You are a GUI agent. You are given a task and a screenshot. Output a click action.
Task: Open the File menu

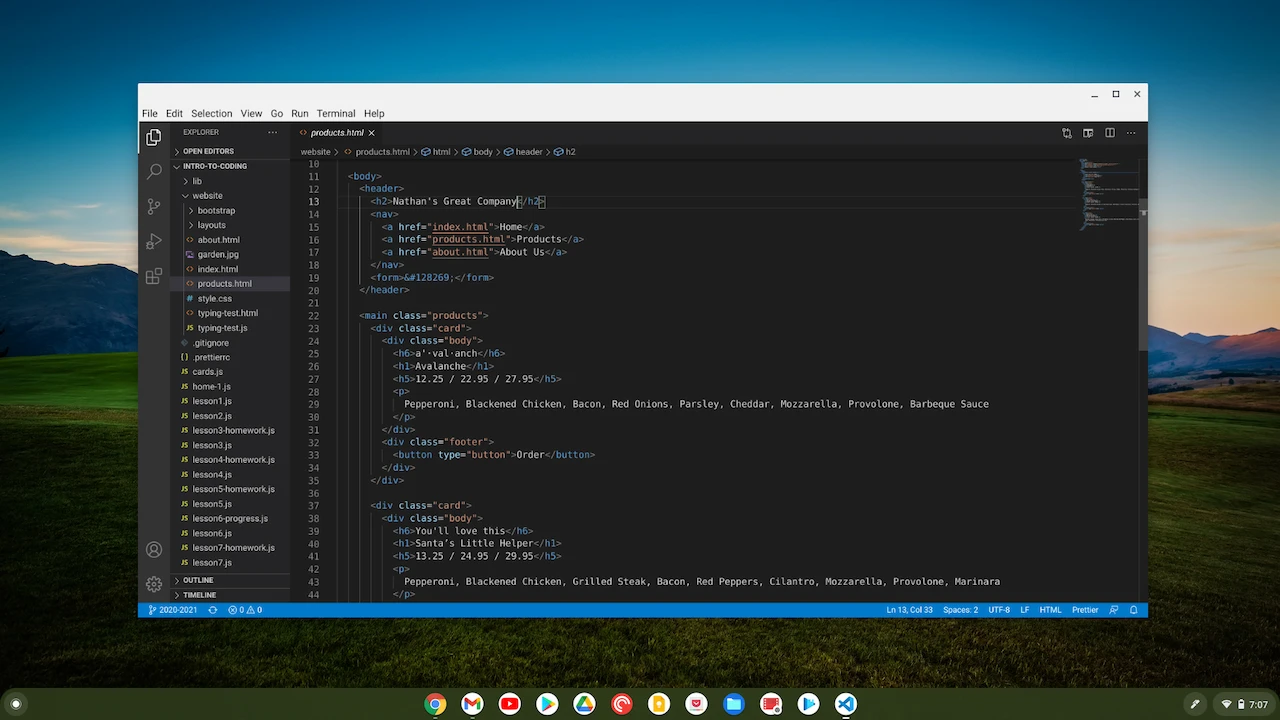pyautogui.click(x=149, y=114)
